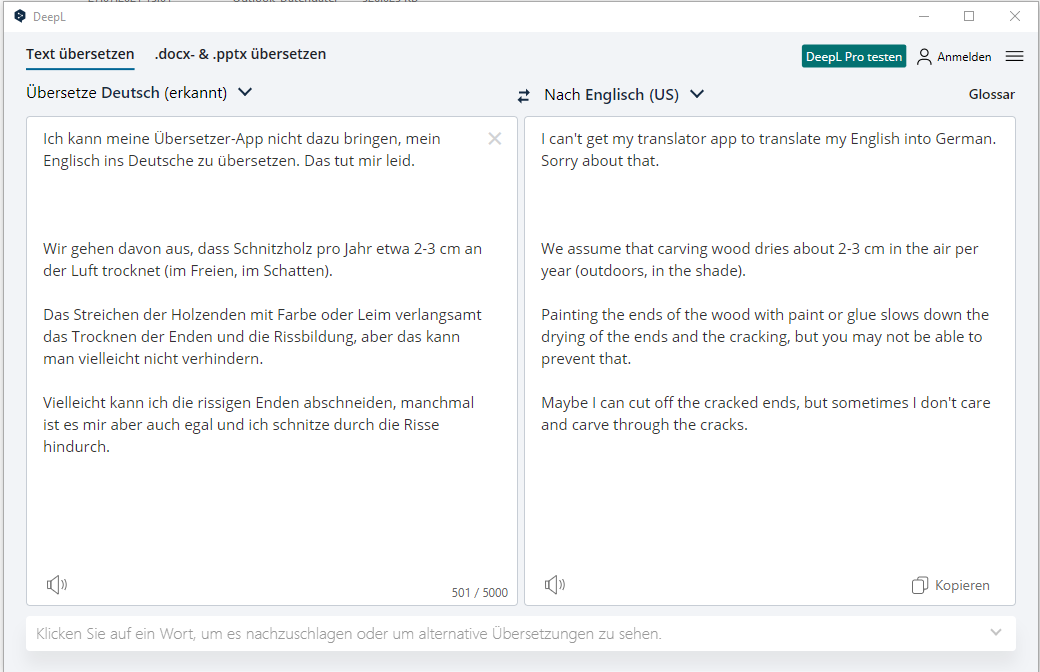1040x672 pixels.
Task: Click 'Painting' in the English translation
Action: click(569, 314)
